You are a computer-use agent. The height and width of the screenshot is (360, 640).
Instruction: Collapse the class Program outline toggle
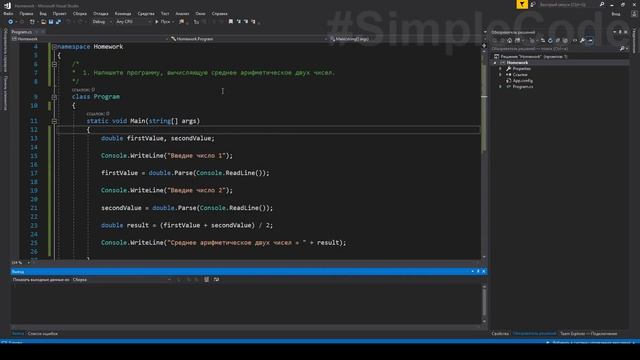[x=54, y=97]
